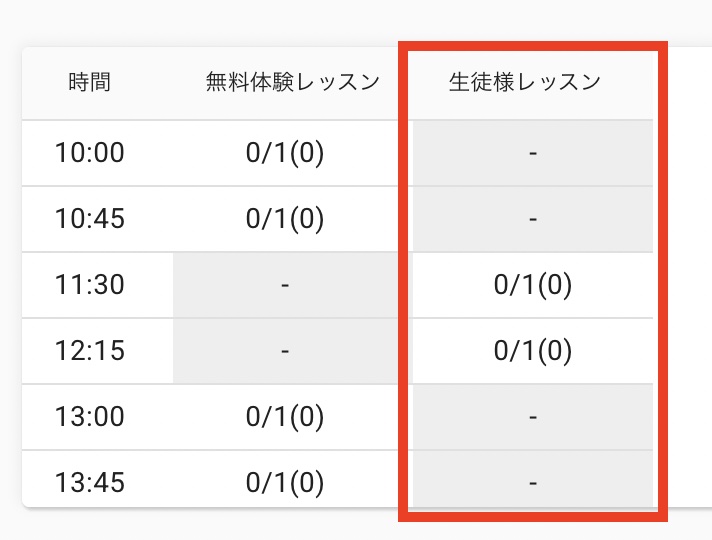Click the 時間 column header
Viewport: 712px width, 540px height.
tap(90, 83)
